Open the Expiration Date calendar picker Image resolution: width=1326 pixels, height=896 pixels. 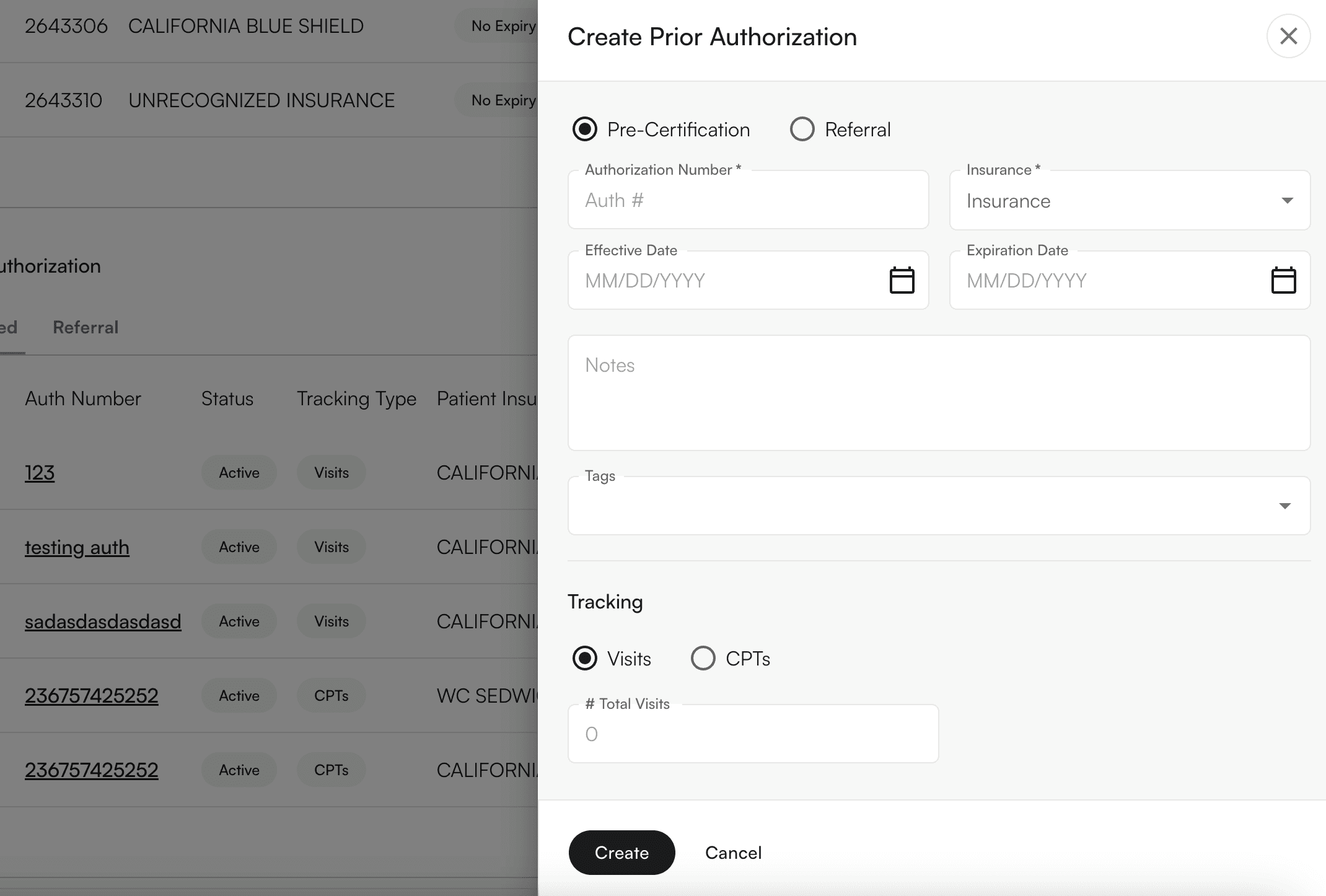coord(1284,280)
